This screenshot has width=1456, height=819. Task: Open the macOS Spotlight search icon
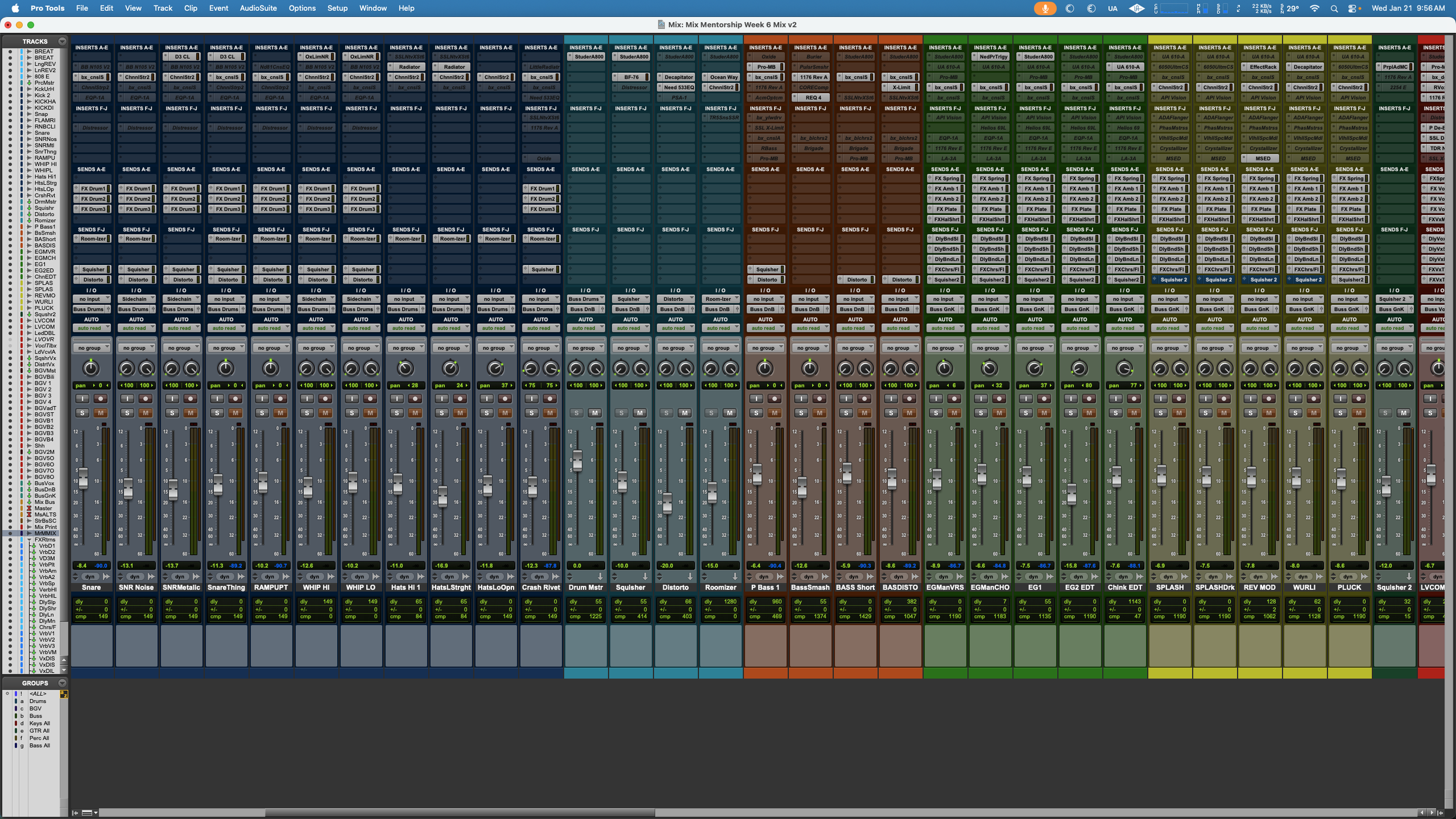[x=1334, y=8]
